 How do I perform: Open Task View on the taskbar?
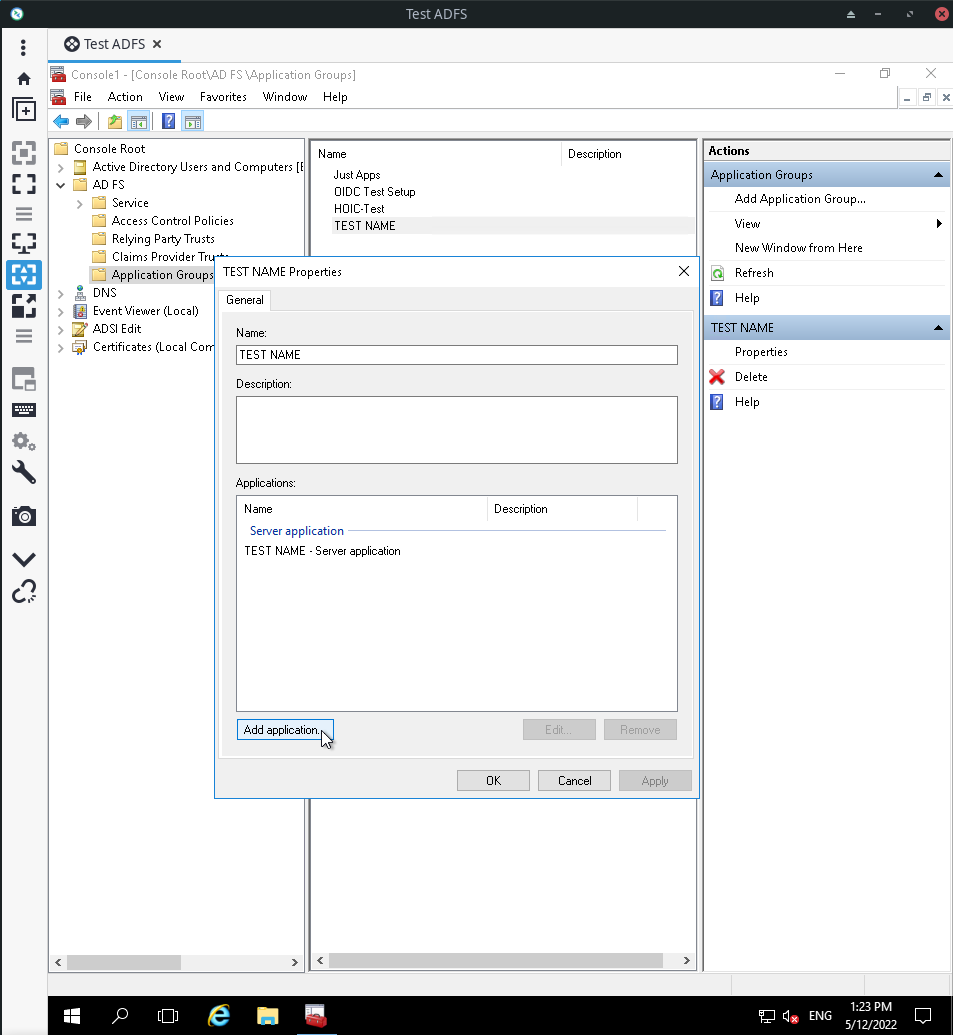[168, 1016]
